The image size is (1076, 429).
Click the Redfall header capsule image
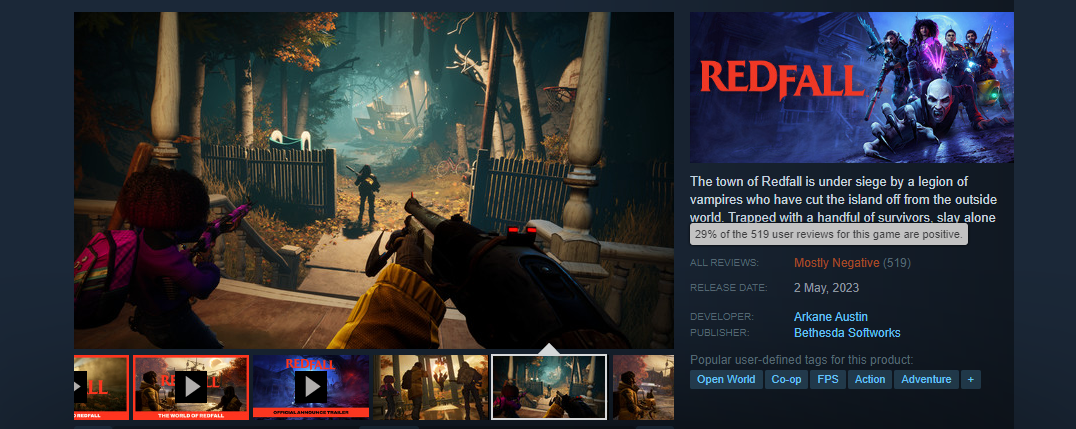[852, 87]
